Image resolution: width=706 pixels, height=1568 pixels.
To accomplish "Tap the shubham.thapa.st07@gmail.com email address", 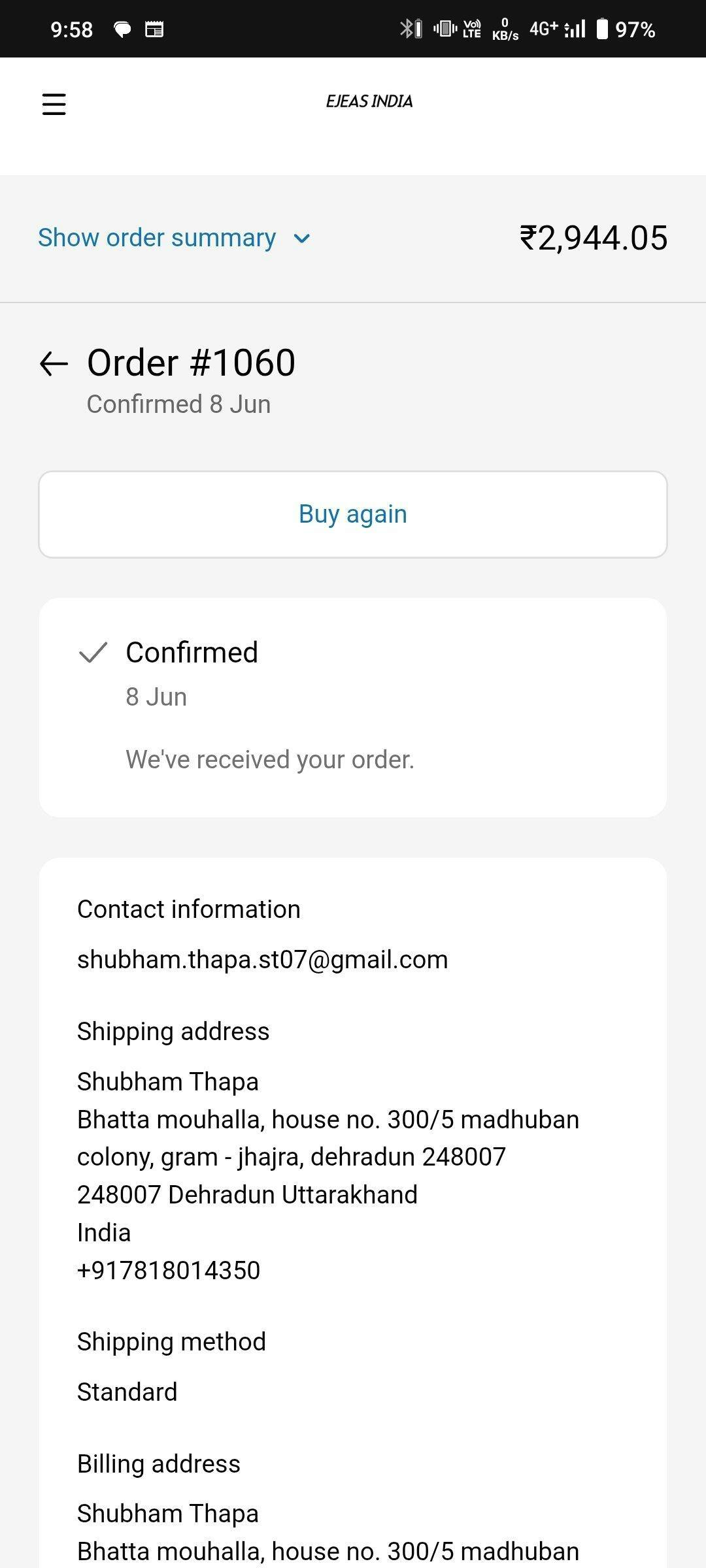I will pyautogui.click(x=263, y=960).
